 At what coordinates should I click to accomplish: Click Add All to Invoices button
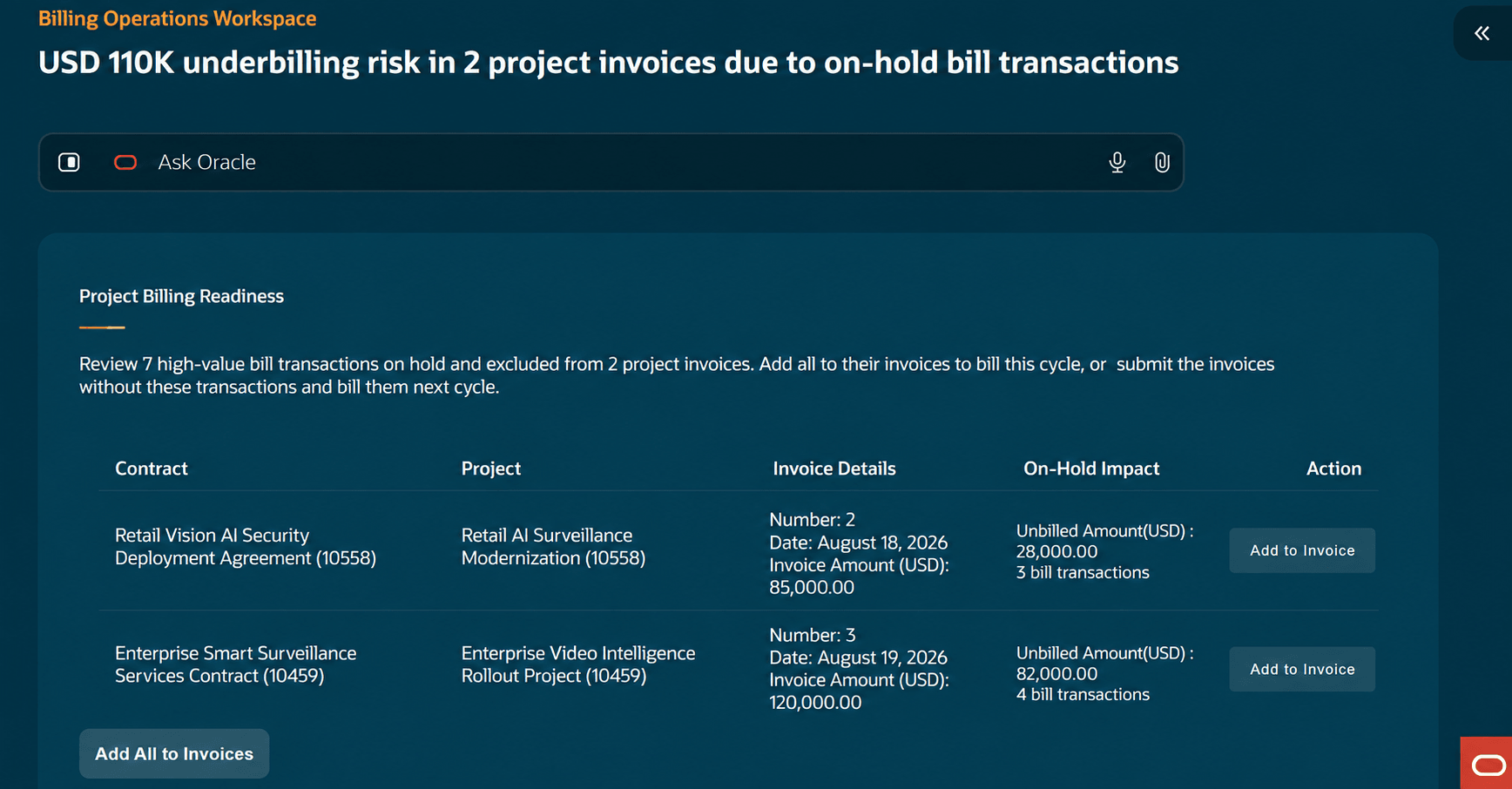coord(174,753)
